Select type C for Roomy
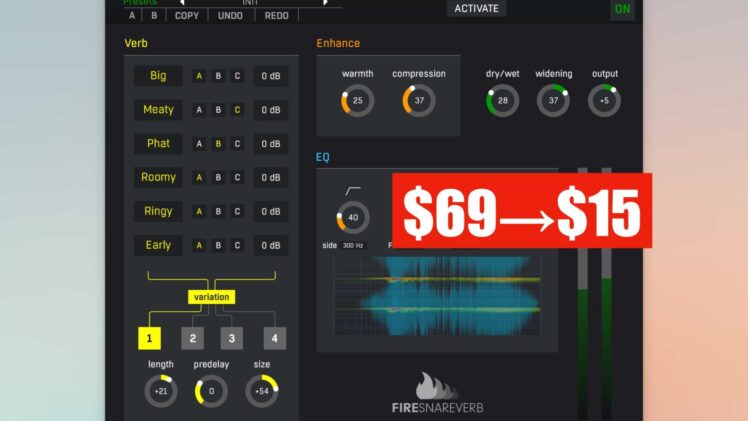Viewport: 748px width, 421px height. click(237, 177)
